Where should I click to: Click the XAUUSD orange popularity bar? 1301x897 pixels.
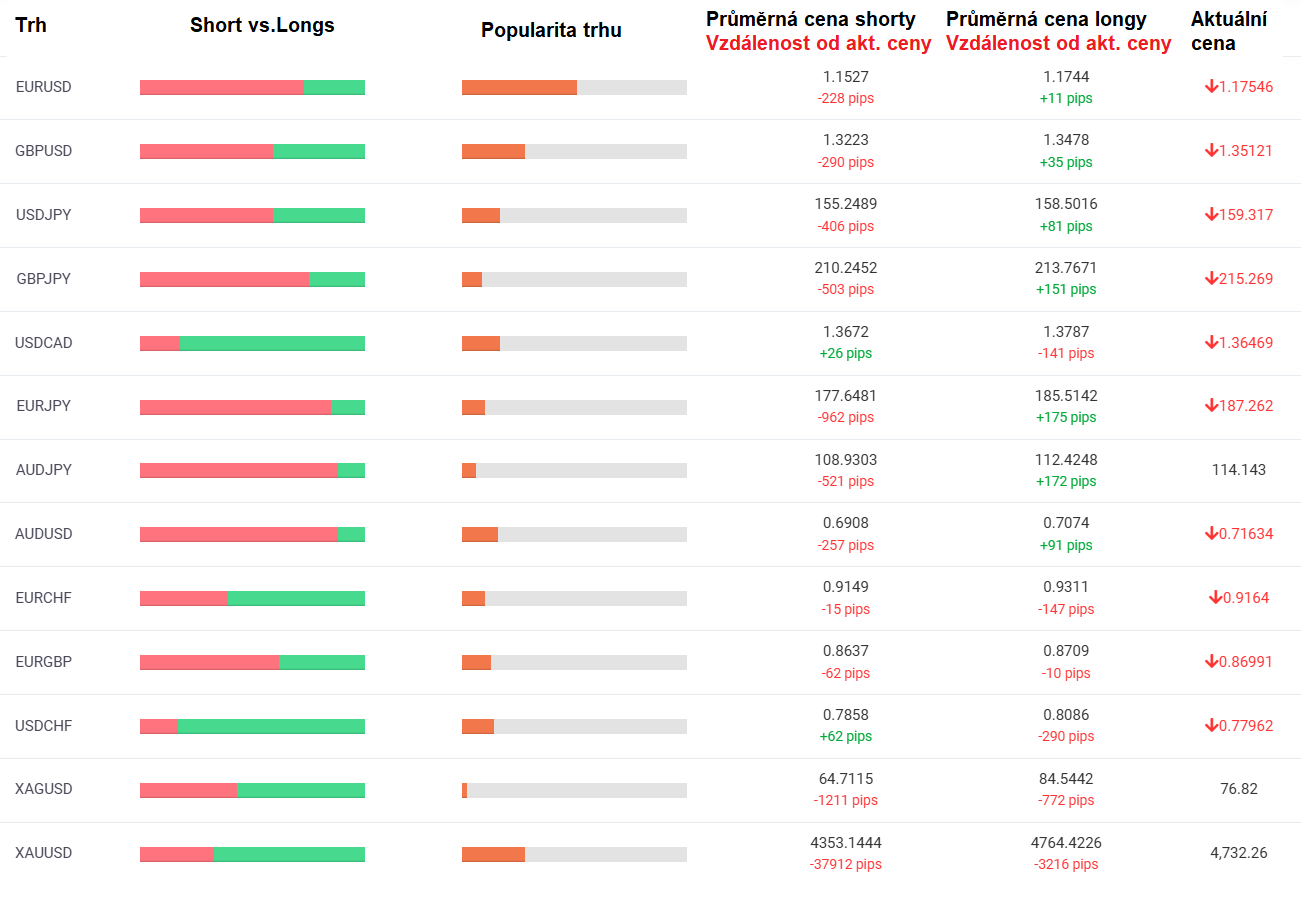pyautogui.click(x=493, y=854)
